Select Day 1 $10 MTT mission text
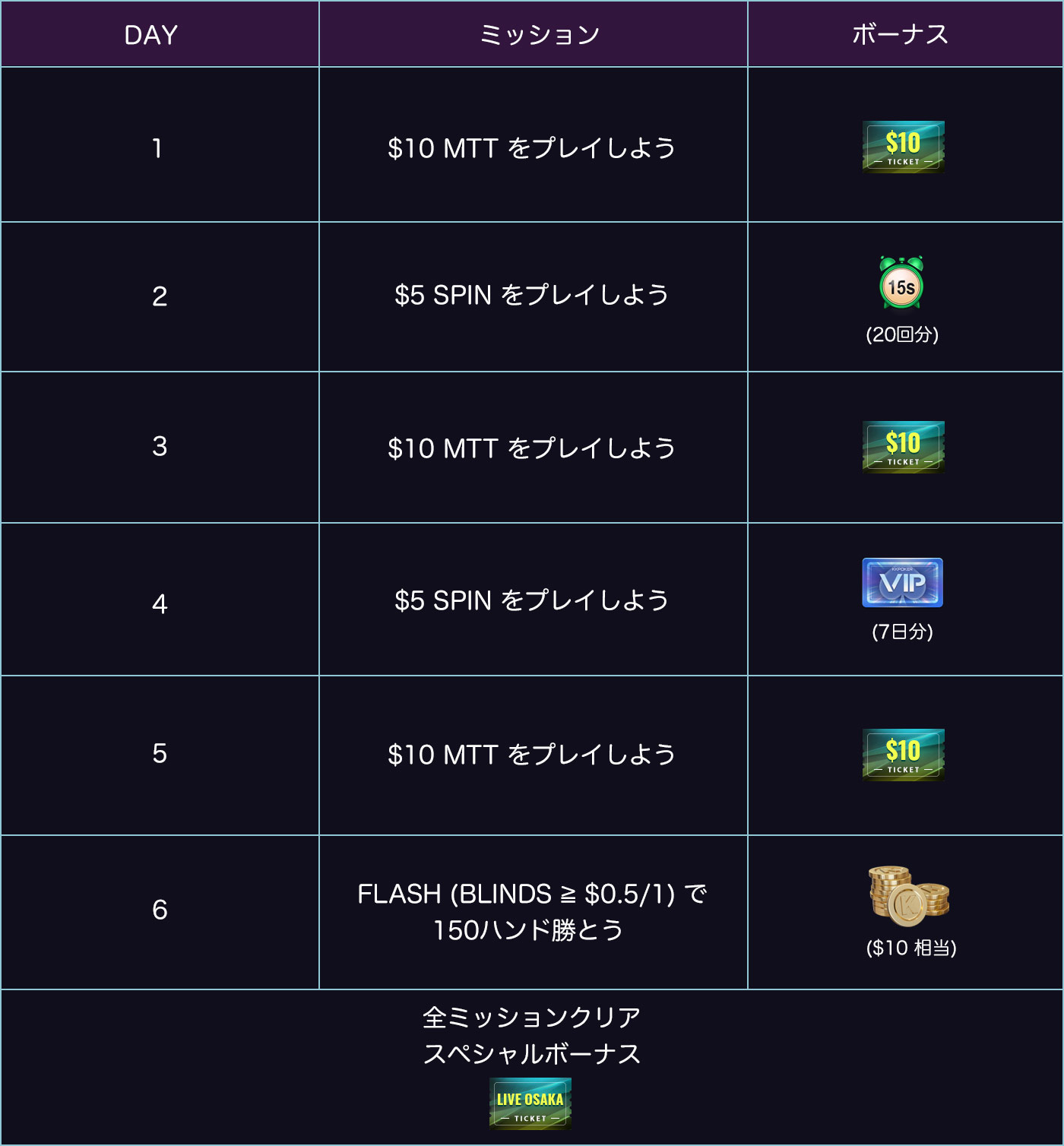Viewport: 1064px width, 1146px height. tap(532, 147)
